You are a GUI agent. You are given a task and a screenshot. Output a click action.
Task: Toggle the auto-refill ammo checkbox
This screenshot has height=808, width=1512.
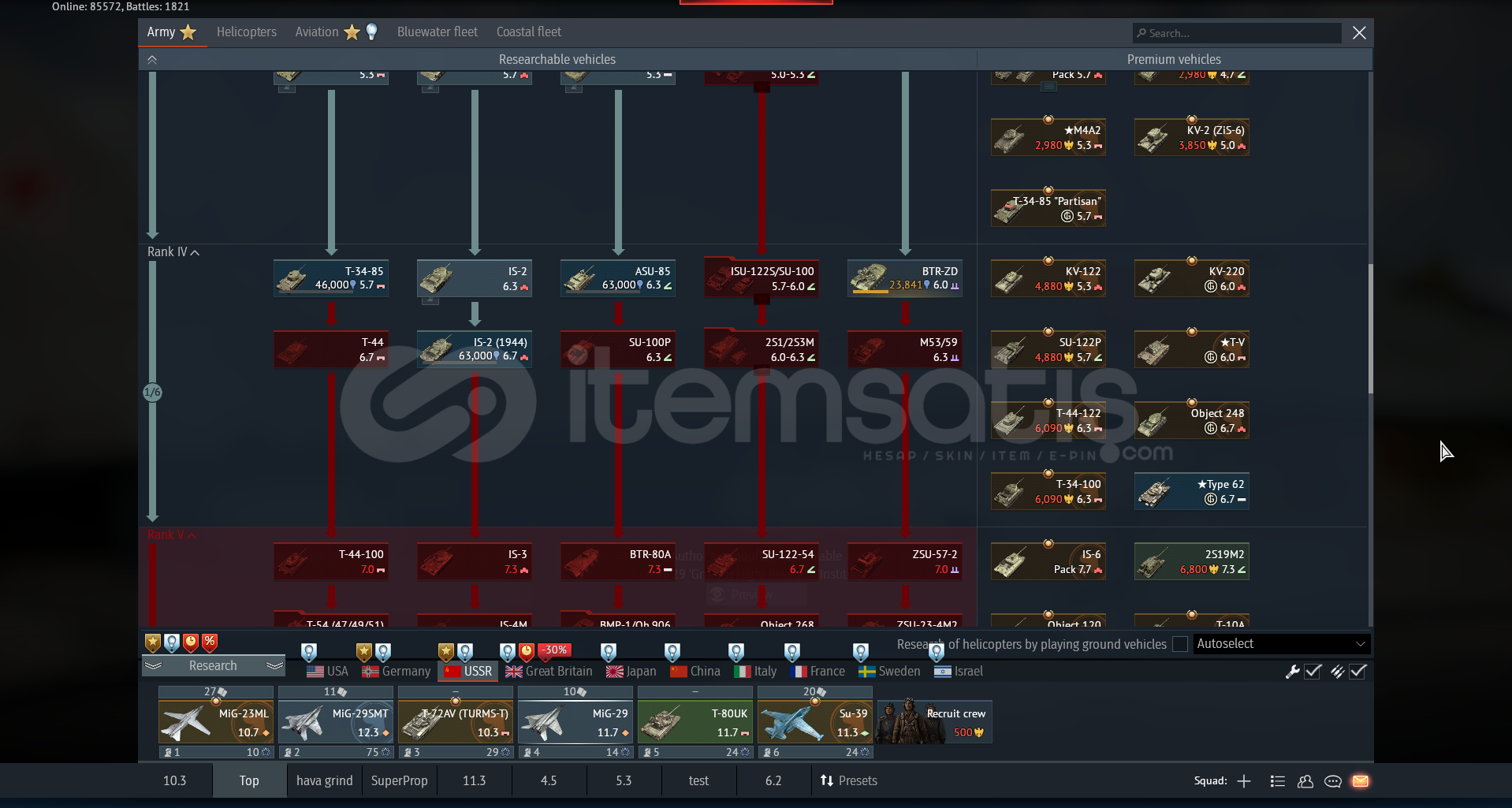click(1357, 672)
